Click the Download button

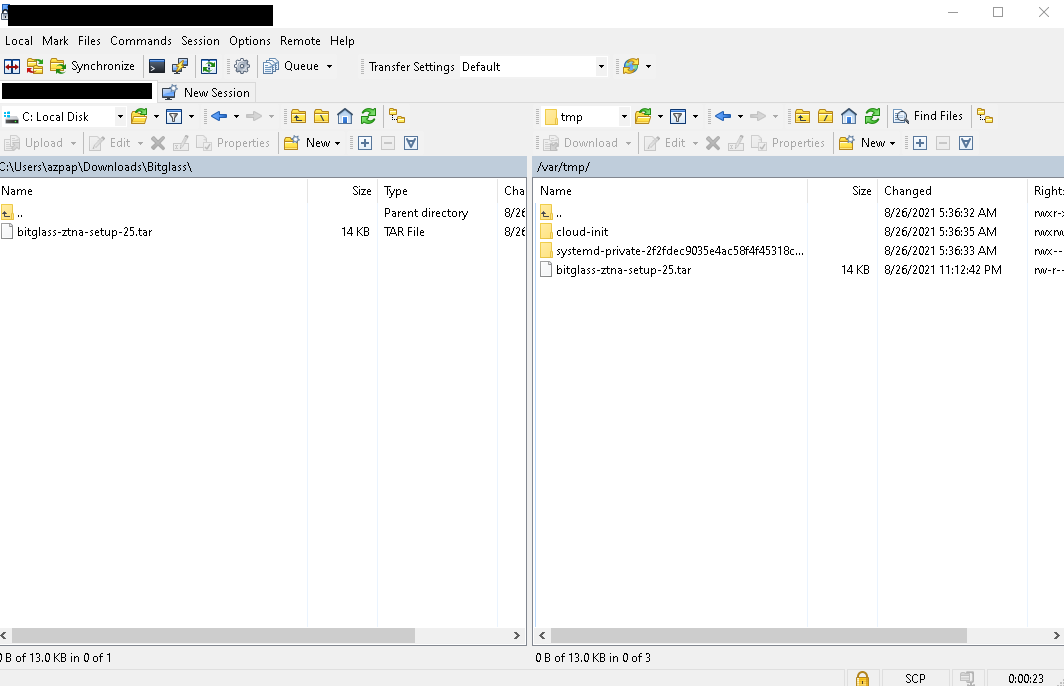click(582, 143)
